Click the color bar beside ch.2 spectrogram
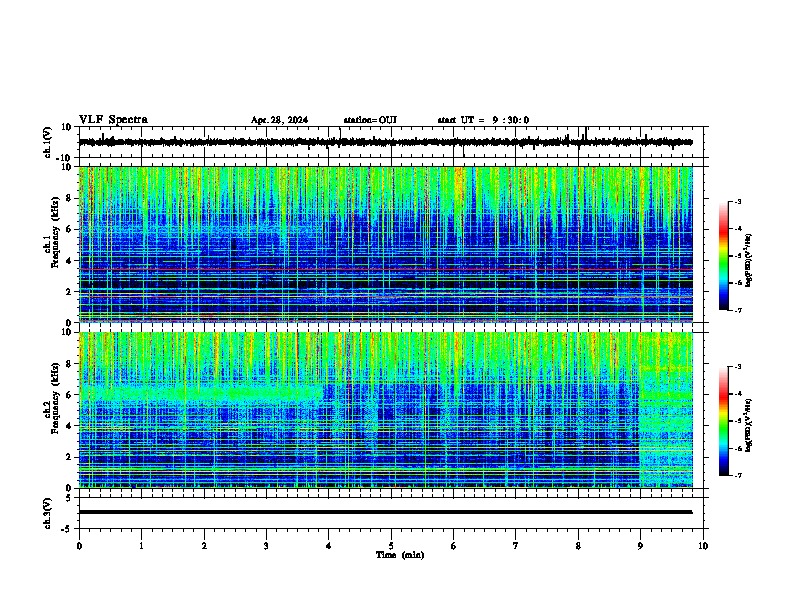The width and height of the screenshot is (792, 612). 724,421
